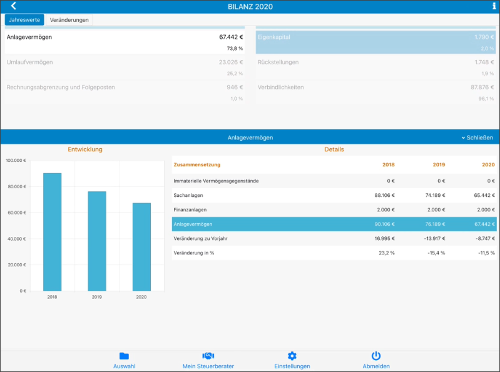
Task: Click the Sachanlagen value for 2019
Action: tap(435, 195)
